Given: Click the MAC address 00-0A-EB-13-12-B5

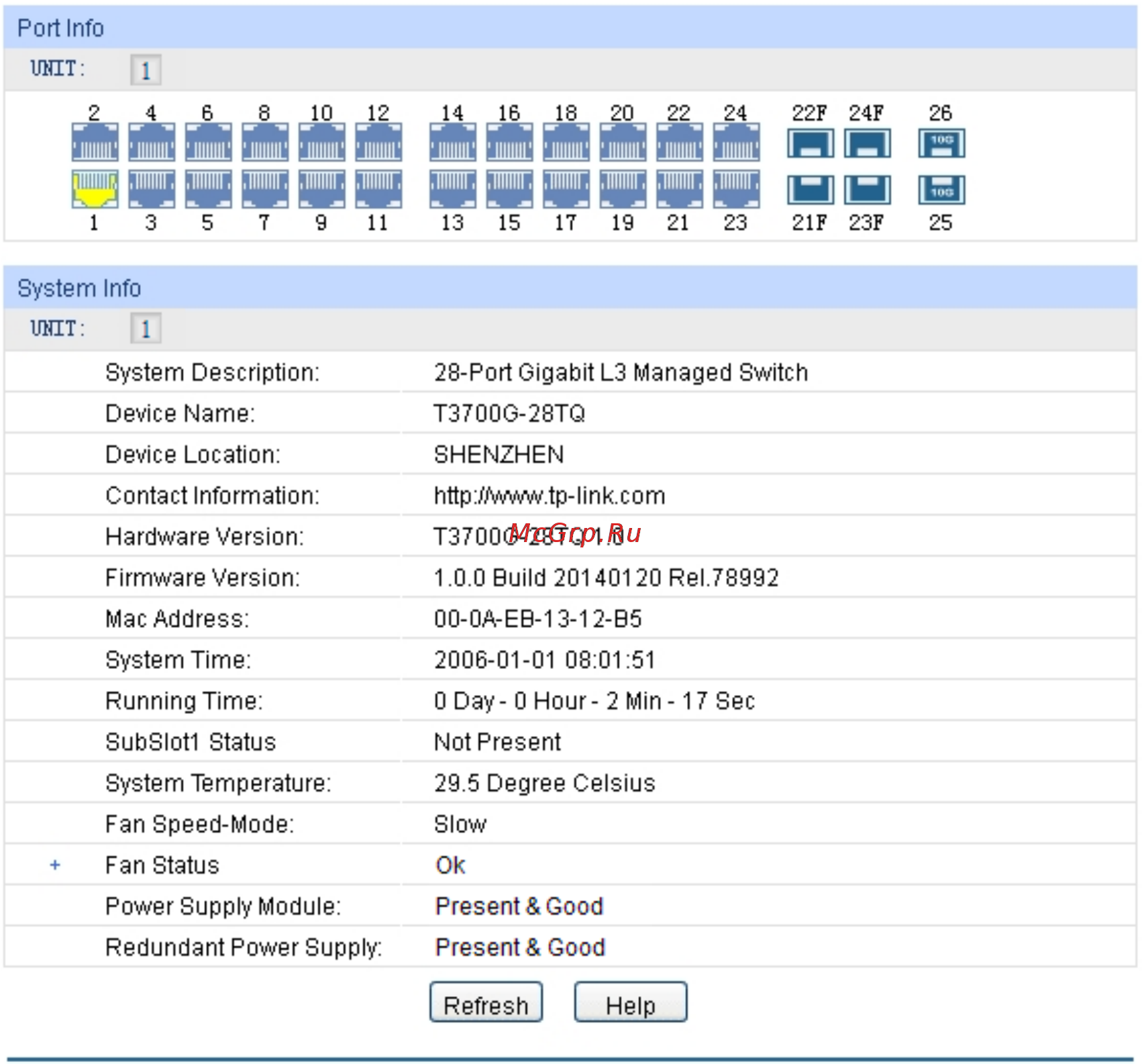Looking at the screenshot, I should coord(538,619).
